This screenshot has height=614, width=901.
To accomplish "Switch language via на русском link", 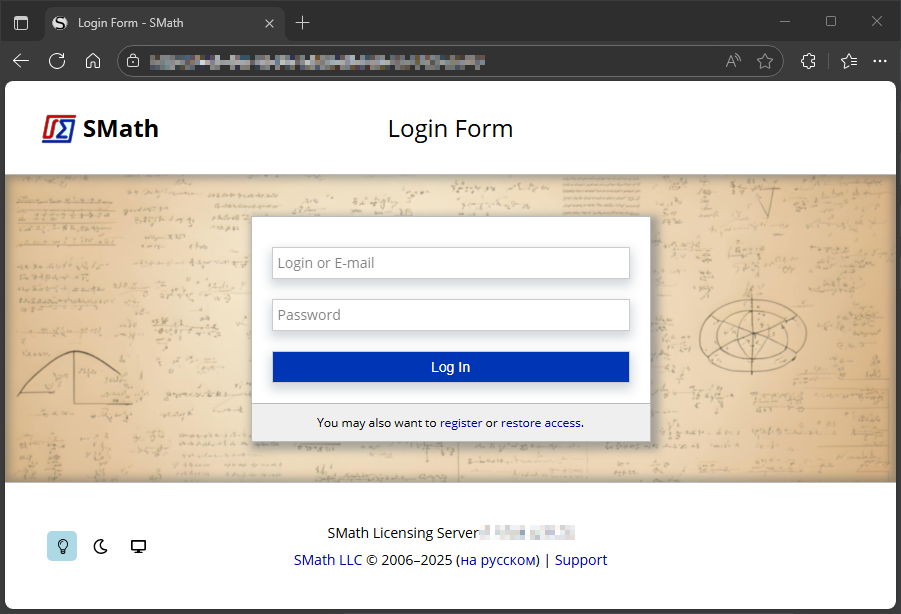I will (498, 560).
